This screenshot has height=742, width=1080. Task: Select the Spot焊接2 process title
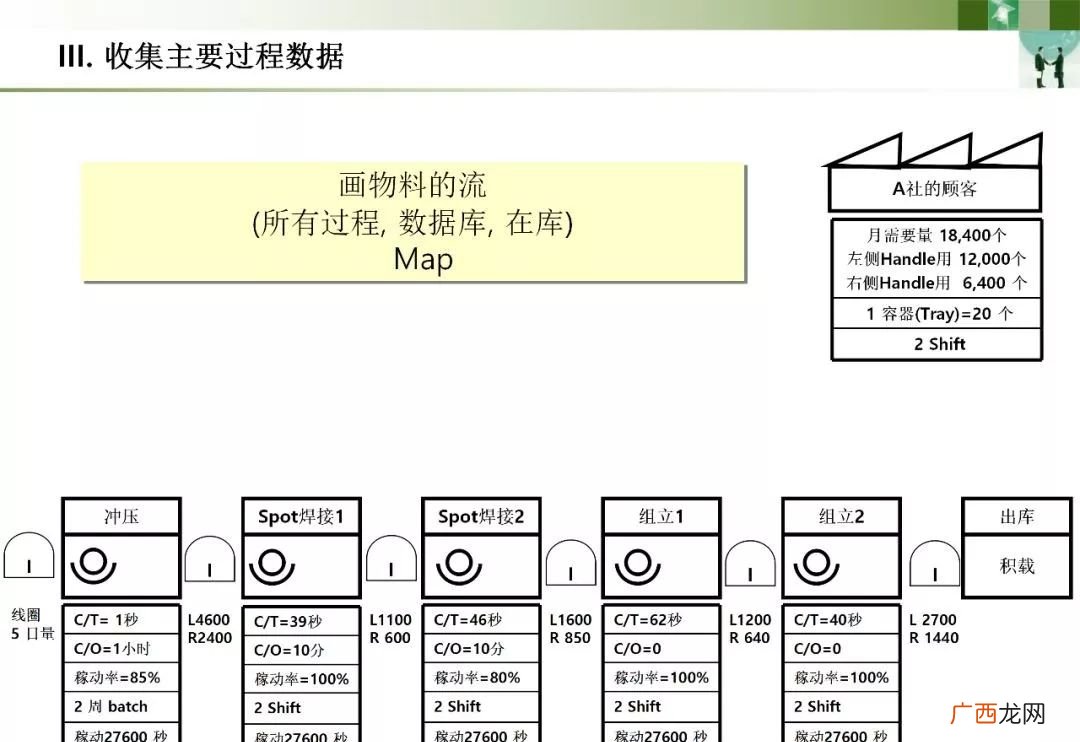pos(481,516)
